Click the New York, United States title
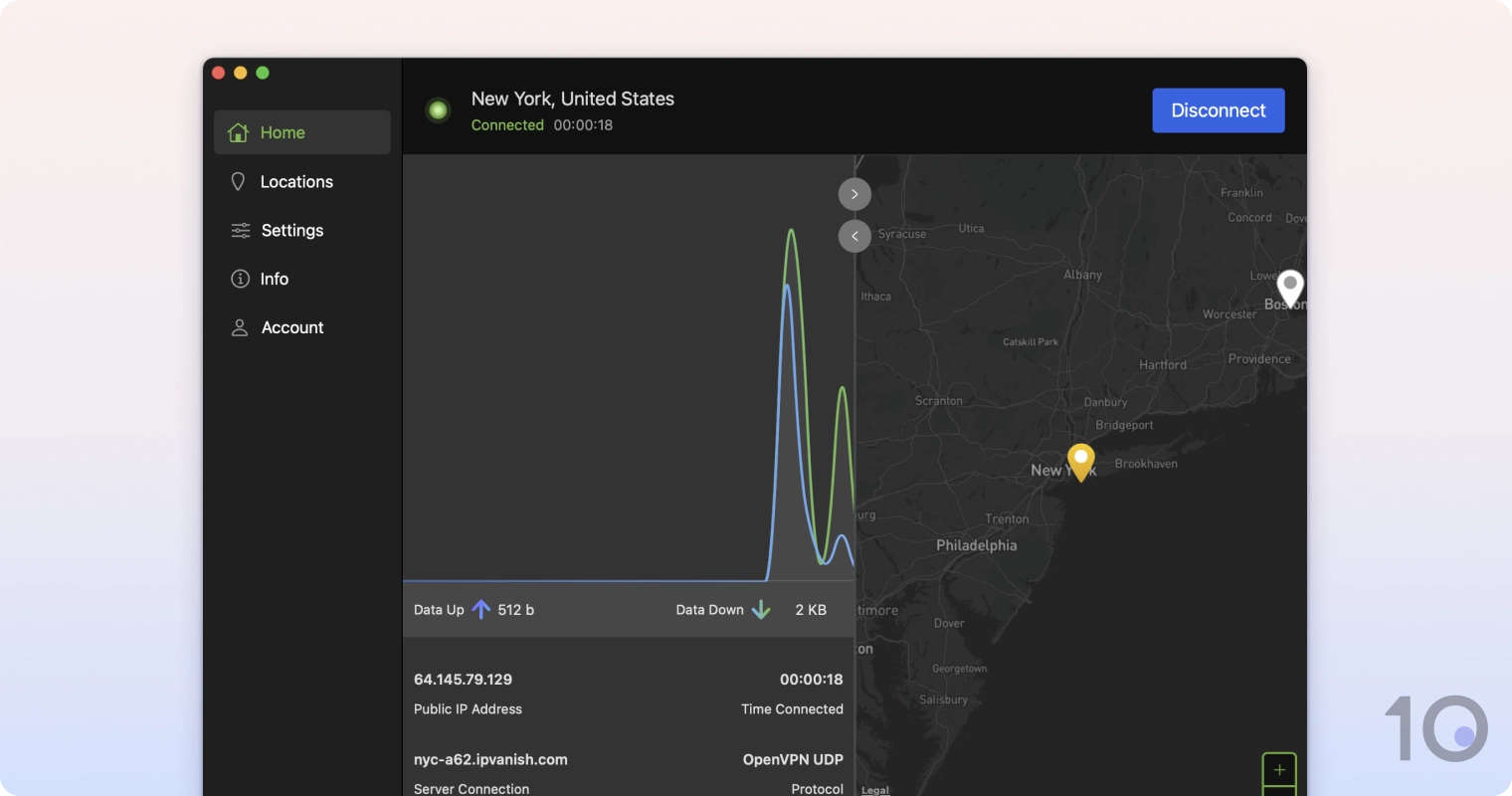This screenshot has height=796, width=1512. tap(573, 99)
